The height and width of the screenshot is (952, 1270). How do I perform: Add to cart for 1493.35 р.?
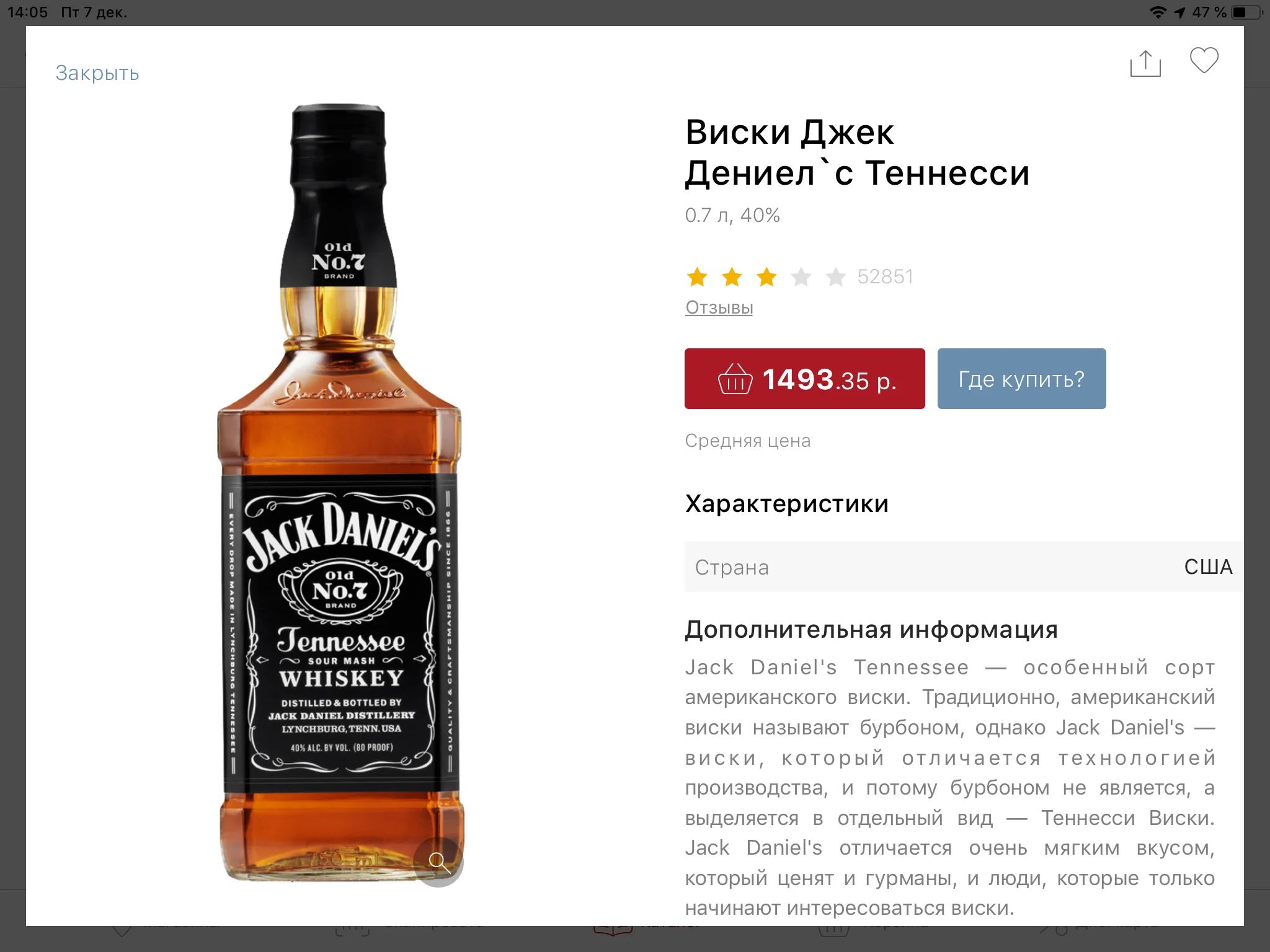(x=804, y=379)
